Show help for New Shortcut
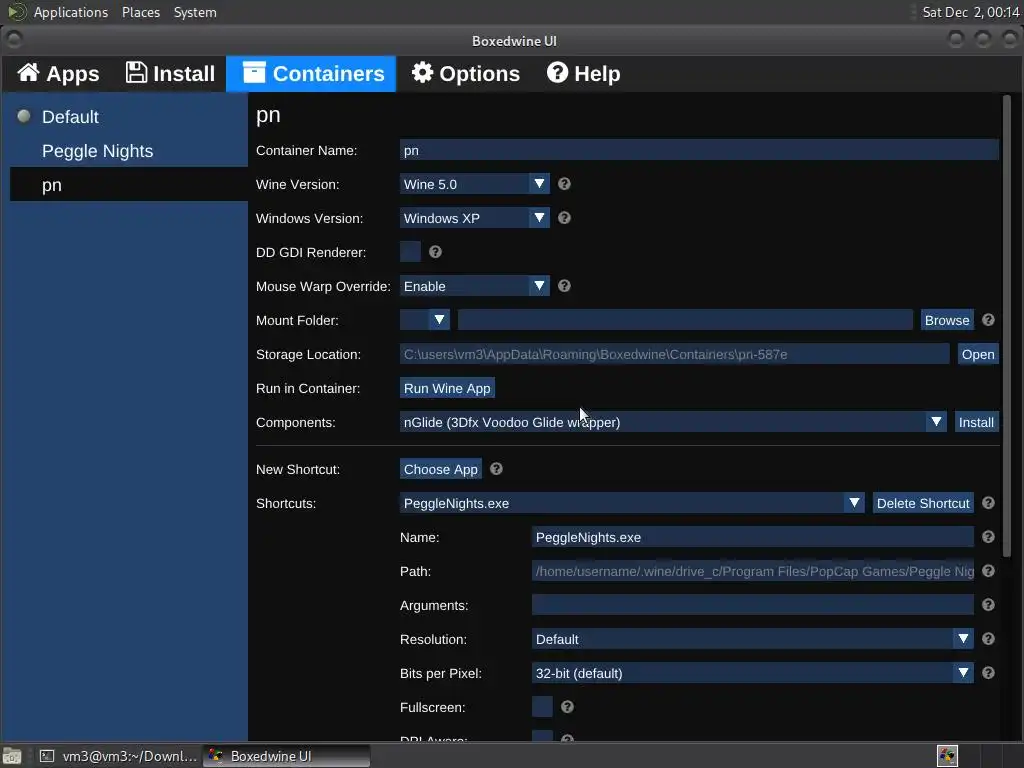This screenshot has width=1024, height=768. [x=496, y=469]
